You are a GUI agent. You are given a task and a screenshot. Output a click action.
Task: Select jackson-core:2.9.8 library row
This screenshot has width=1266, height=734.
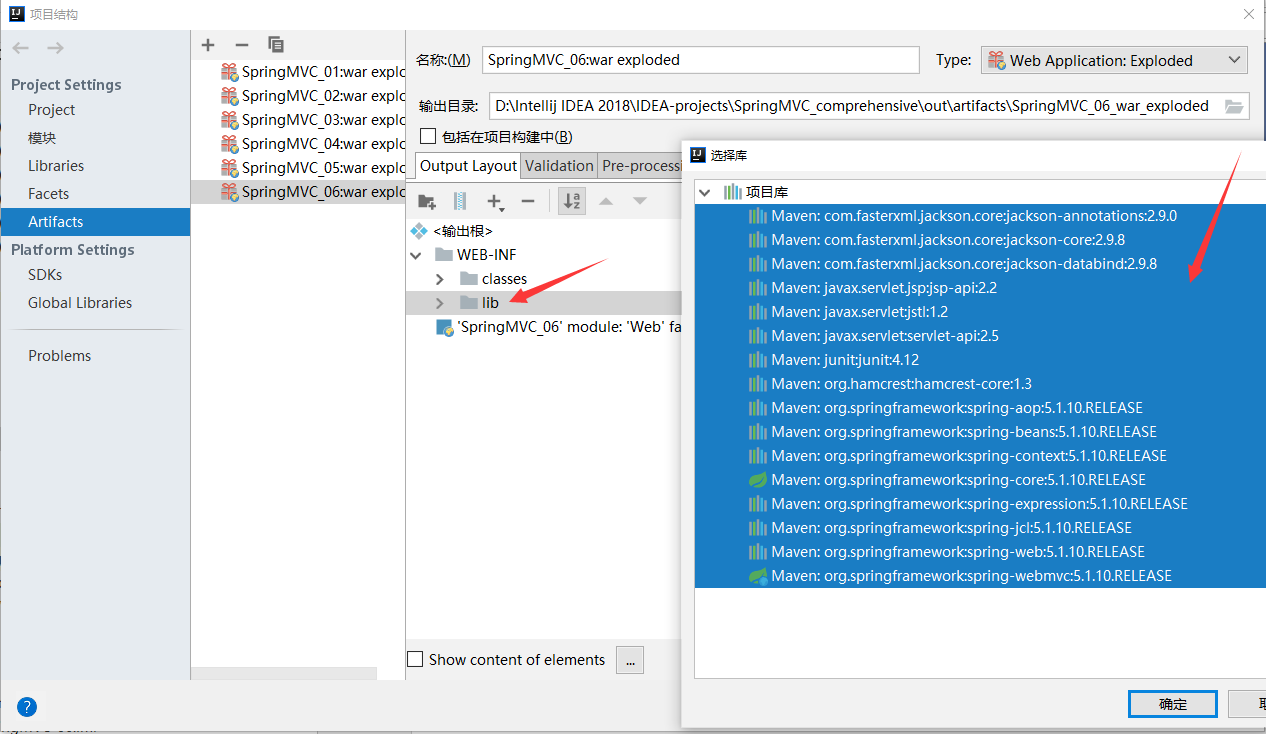tap(980, 240)
